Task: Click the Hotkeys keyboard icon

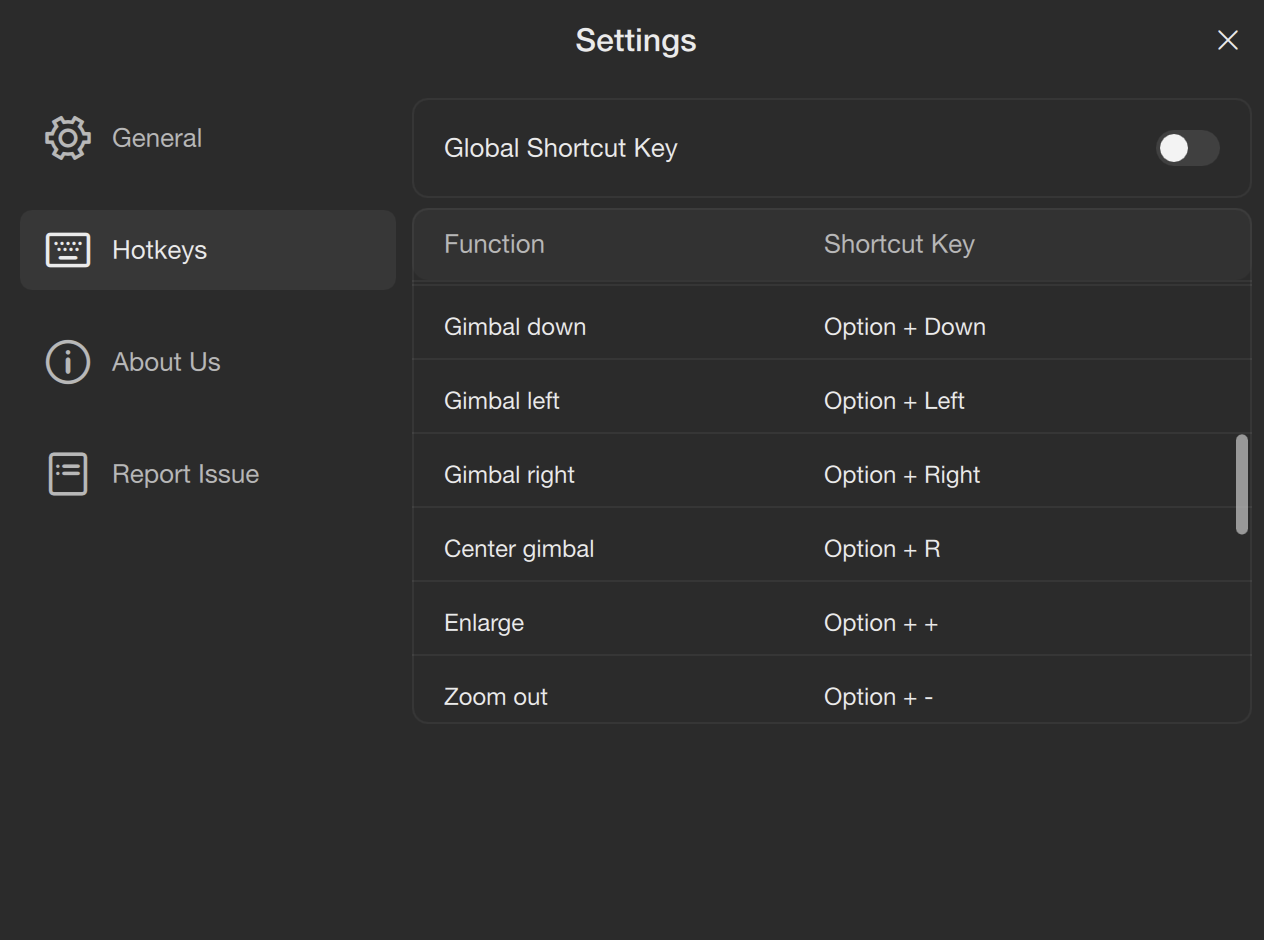Action: [x=68, y=250]
